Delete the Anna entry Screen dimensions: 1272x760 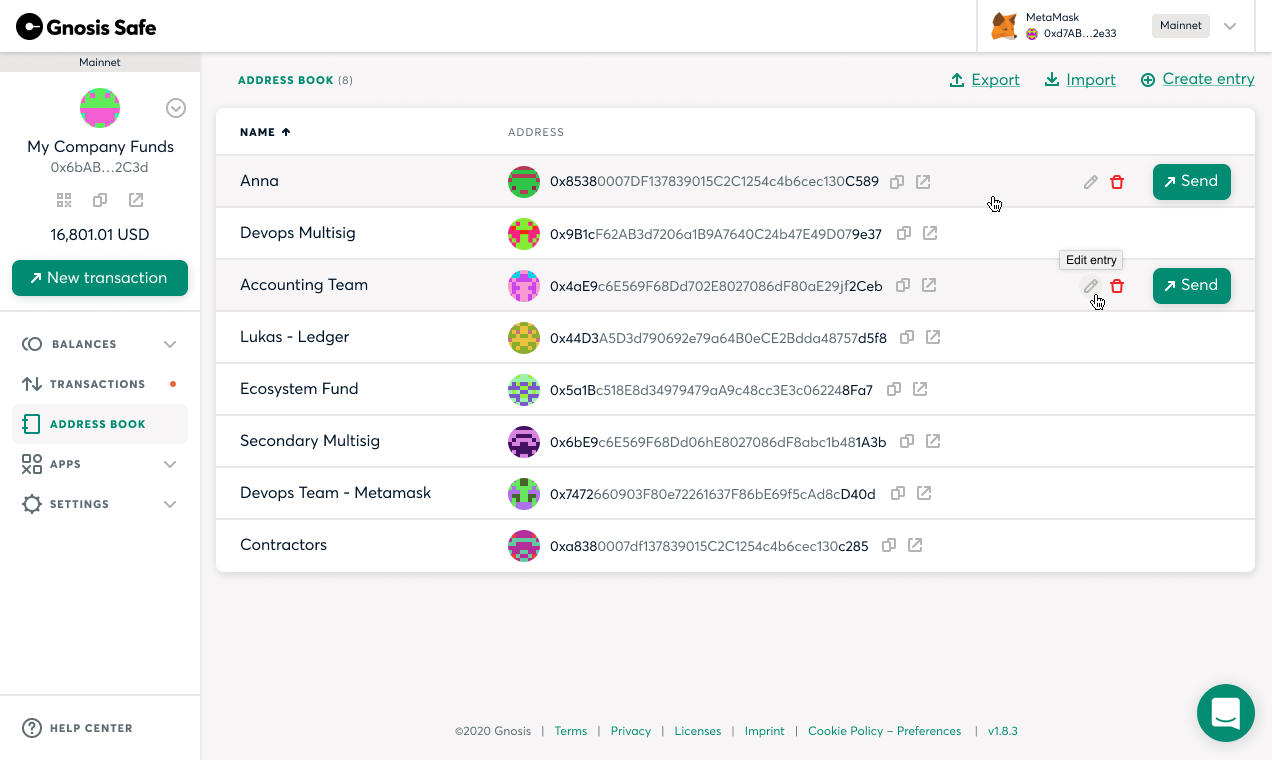coord(1117,182)
